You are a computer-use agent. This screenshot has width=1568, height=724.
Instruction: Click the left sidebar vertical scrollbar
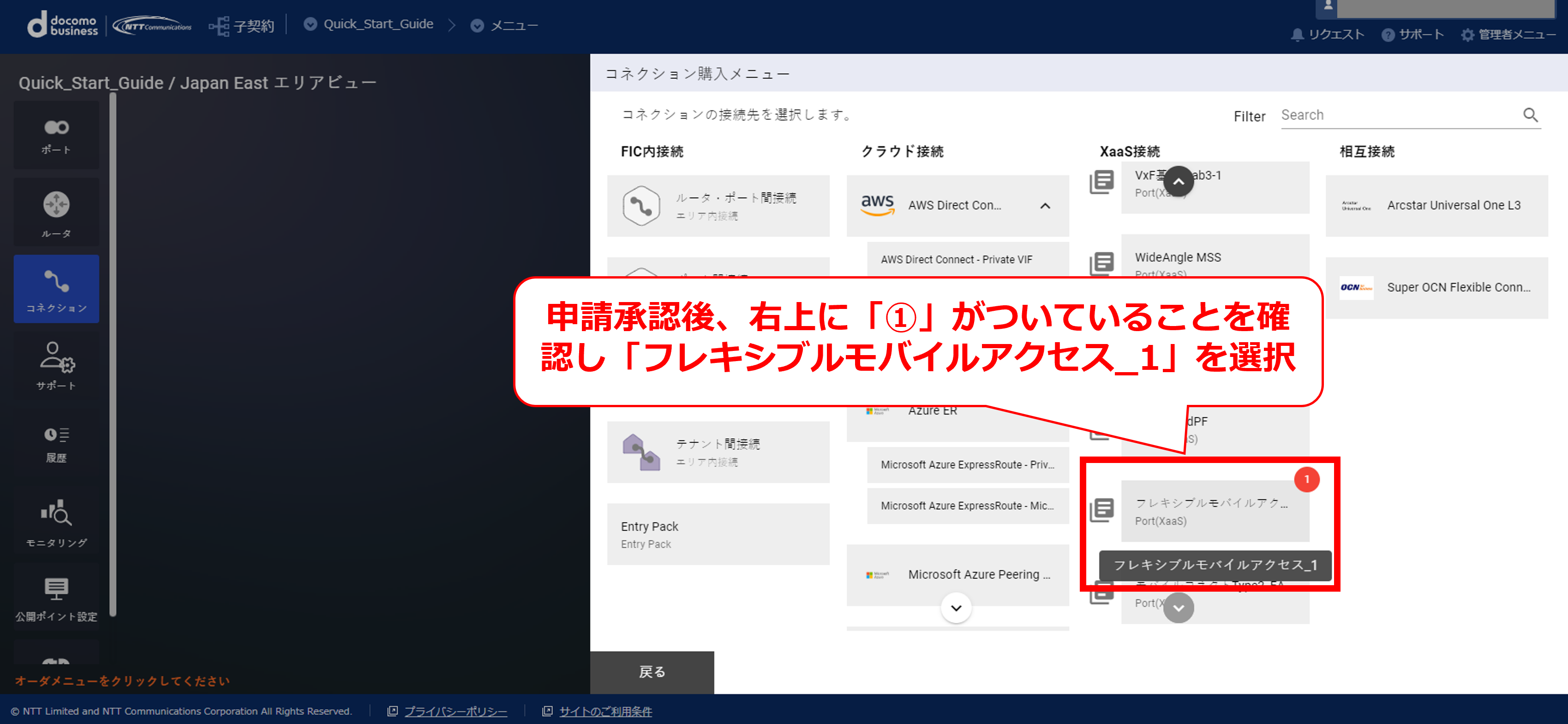coord(113,354)
